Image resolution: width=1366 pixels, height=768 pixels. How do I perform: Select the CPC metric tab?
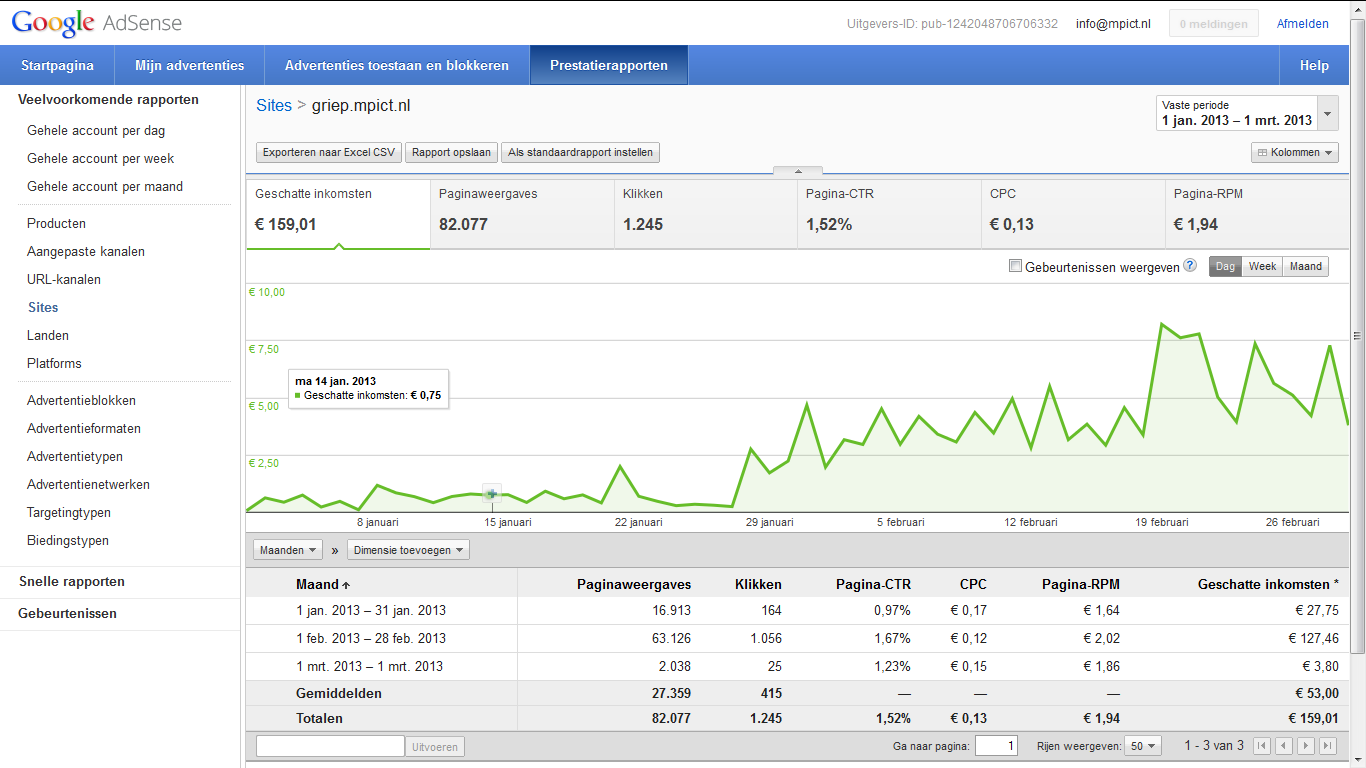coord(1073,213)
